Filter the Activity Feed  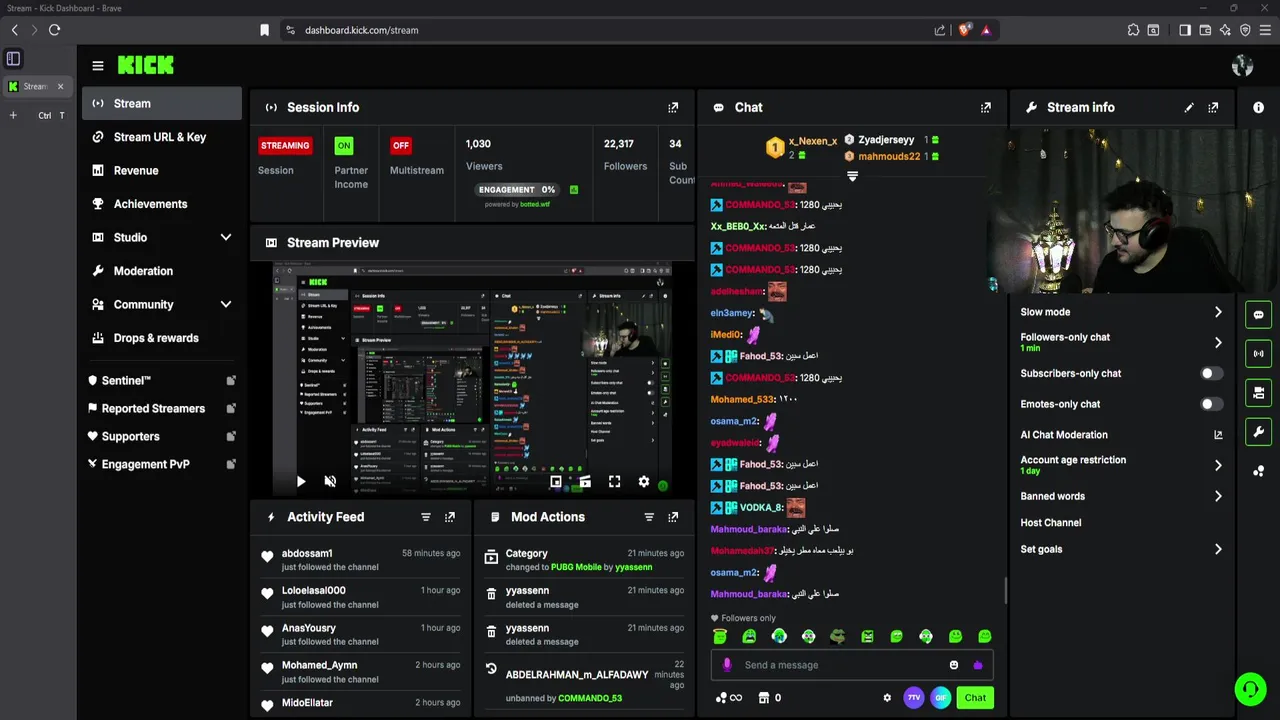point(426,517)
